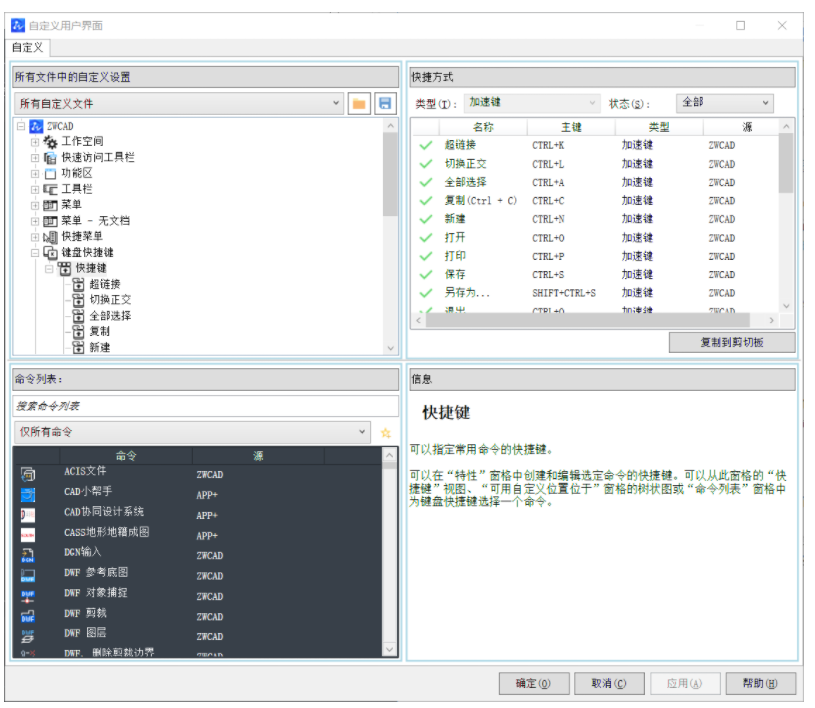Open the 状态 全部 dropdown
The height and width of the screenshot is (708, 815).
pyautogui.click(x=725, y=103)
